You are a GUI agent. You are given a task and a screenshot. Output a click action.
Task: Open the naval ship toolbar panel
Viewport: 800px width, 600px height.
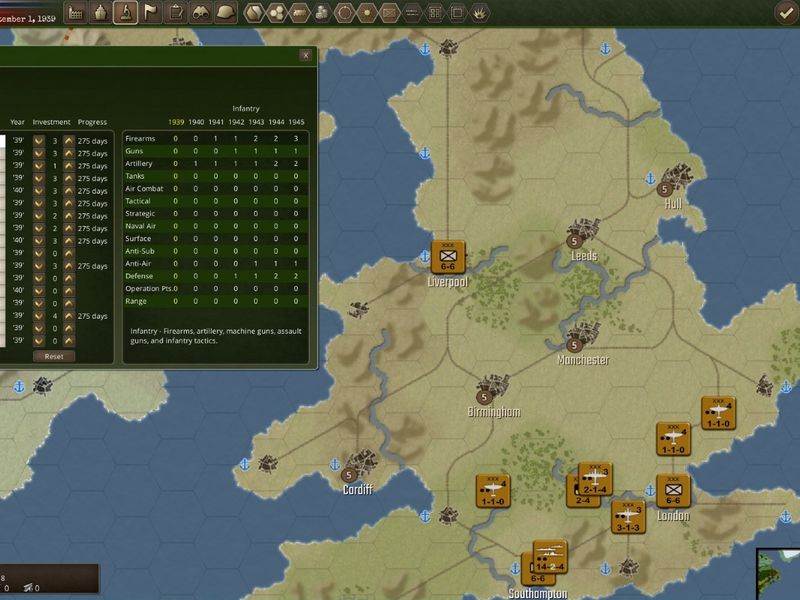pos(101,13)
